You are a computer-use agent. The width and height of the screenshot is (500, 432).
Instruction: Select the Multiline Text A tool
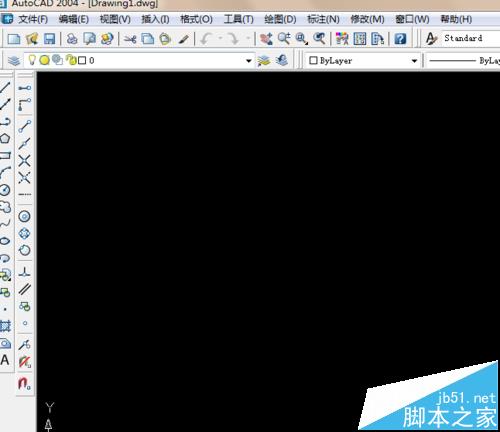(x=5, y=360)
